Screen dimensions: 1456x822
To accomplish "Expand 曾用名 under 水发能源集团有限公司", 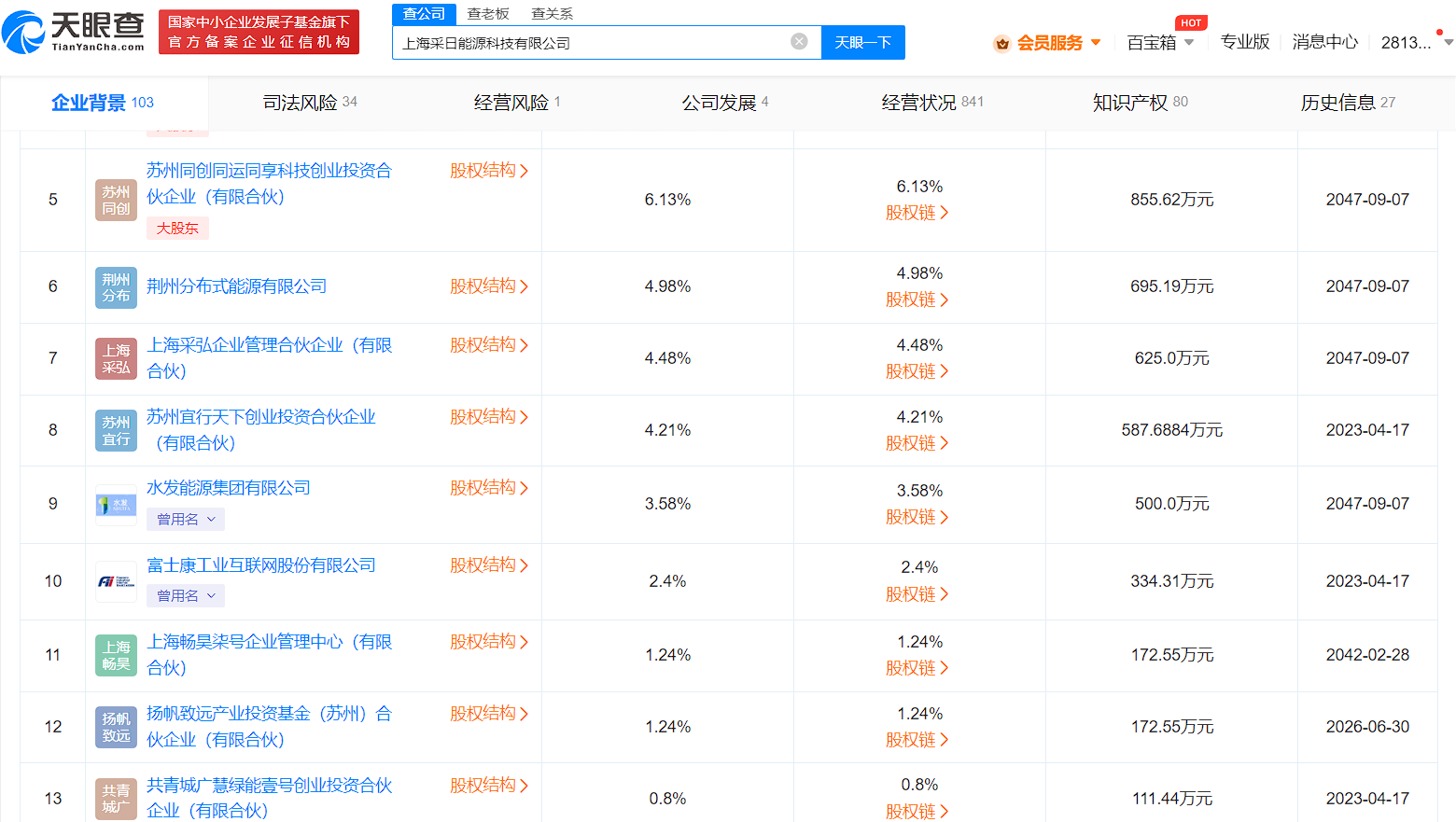I will point(186,520).
